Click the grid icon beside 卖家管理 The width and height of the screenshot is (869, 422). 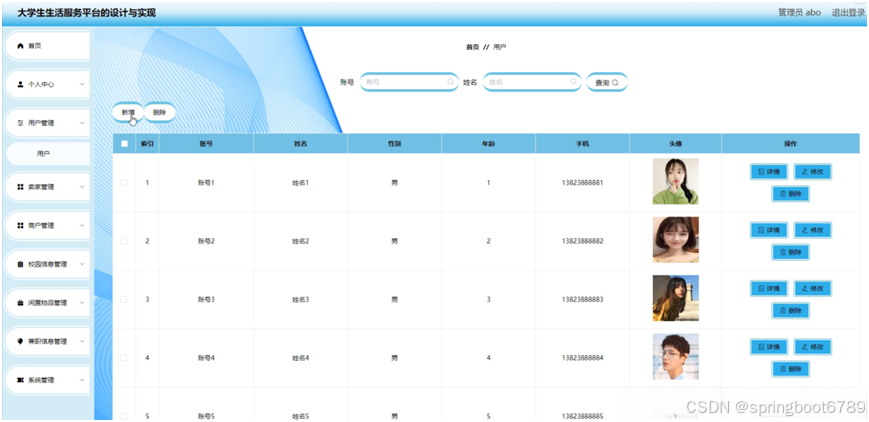point(21,187)
